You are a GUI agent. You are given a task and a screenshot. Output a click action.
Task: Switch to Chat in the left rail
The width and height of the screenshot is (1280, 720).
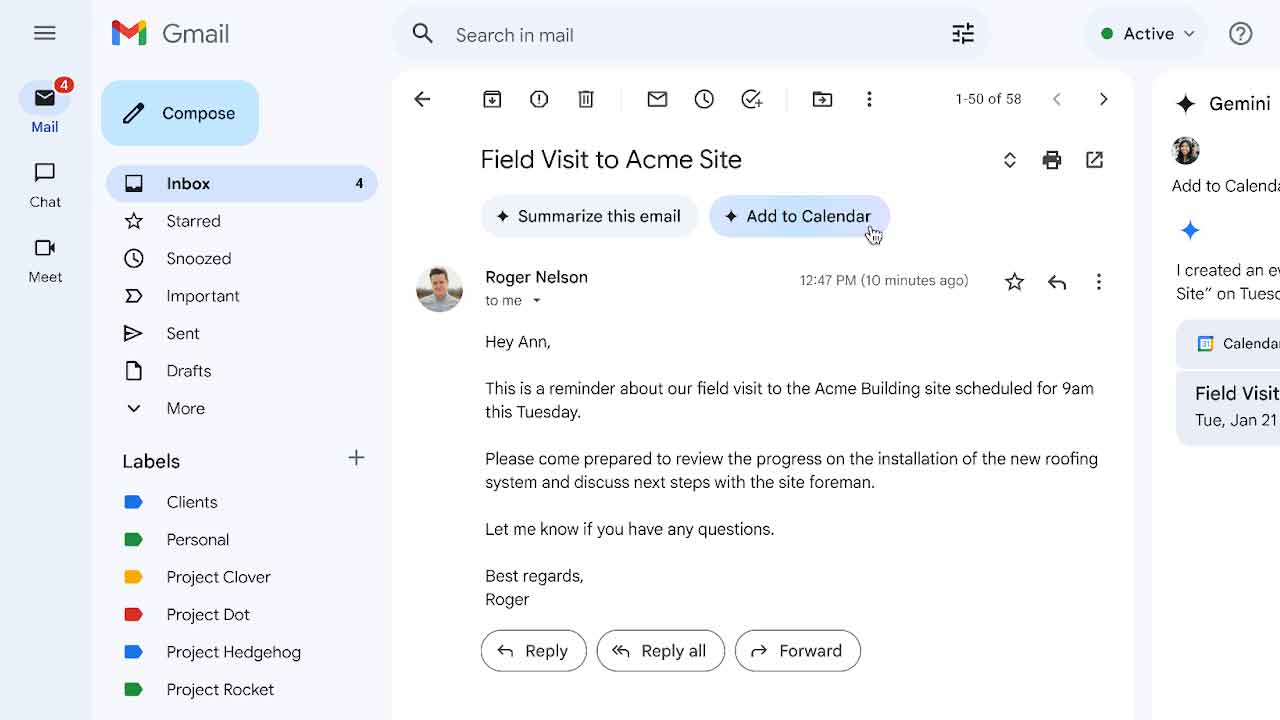click(45, 185)
